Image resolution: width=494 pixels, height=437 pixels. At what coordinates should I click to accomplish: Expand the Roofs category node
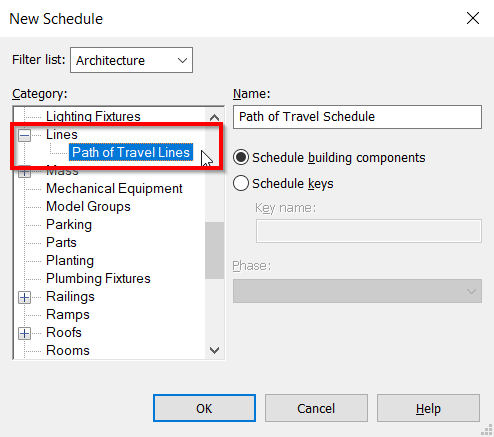24,333
